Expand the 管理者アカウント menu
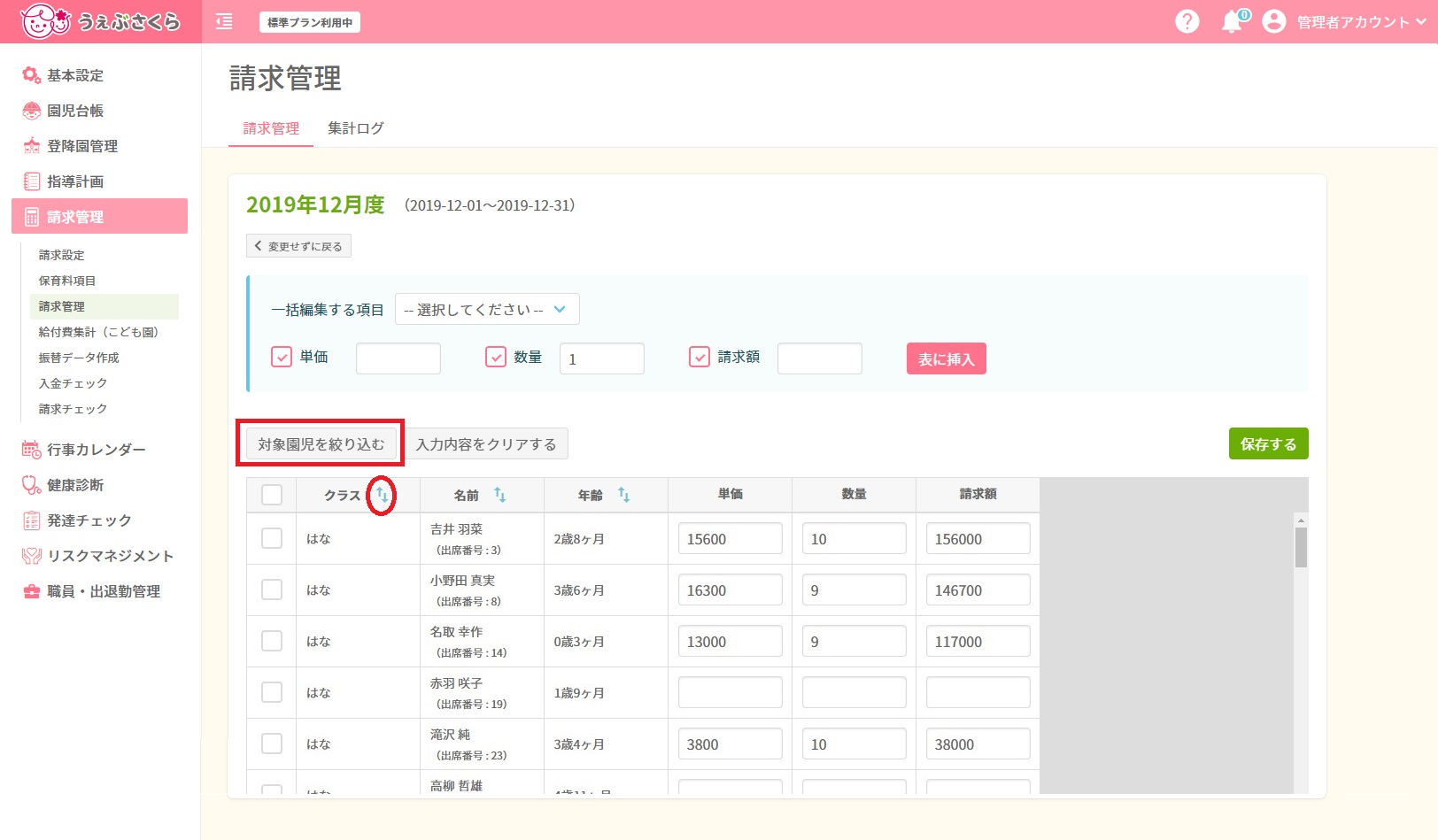The height and width of the screenshot is (840, 1438). pos(1361,22)
